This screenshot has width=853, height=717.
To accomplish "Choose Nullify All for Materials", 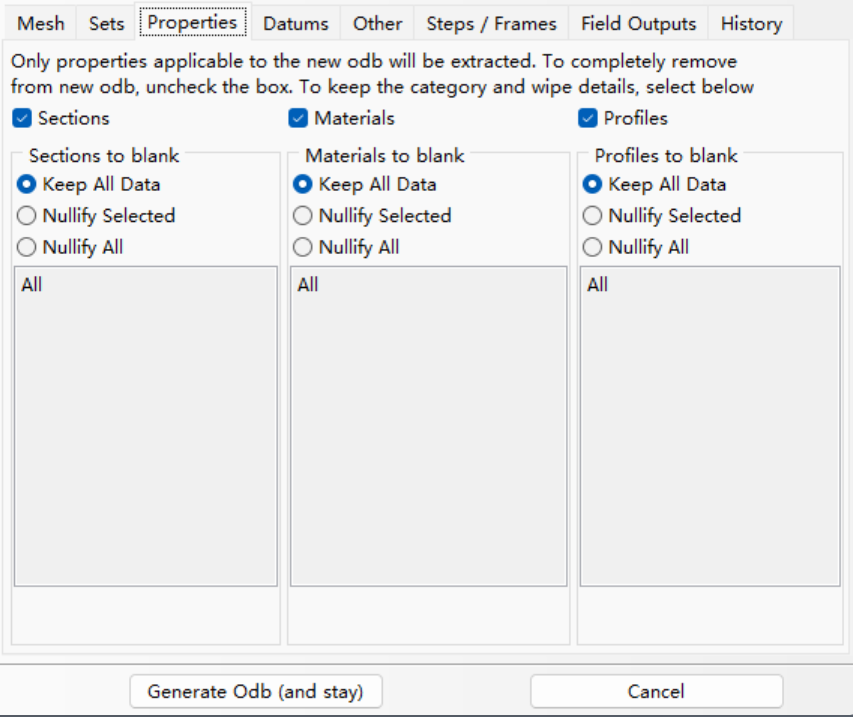I will [303, 247].
